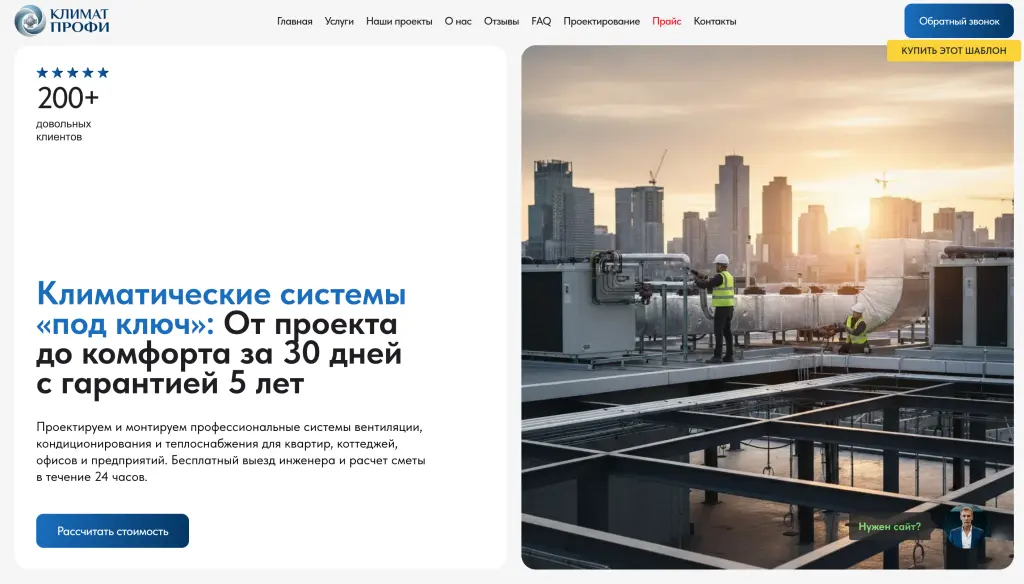Viewport: 1024px width, 584px height.
Task: Jump to the FAQ section
Action: pos(541,21)
